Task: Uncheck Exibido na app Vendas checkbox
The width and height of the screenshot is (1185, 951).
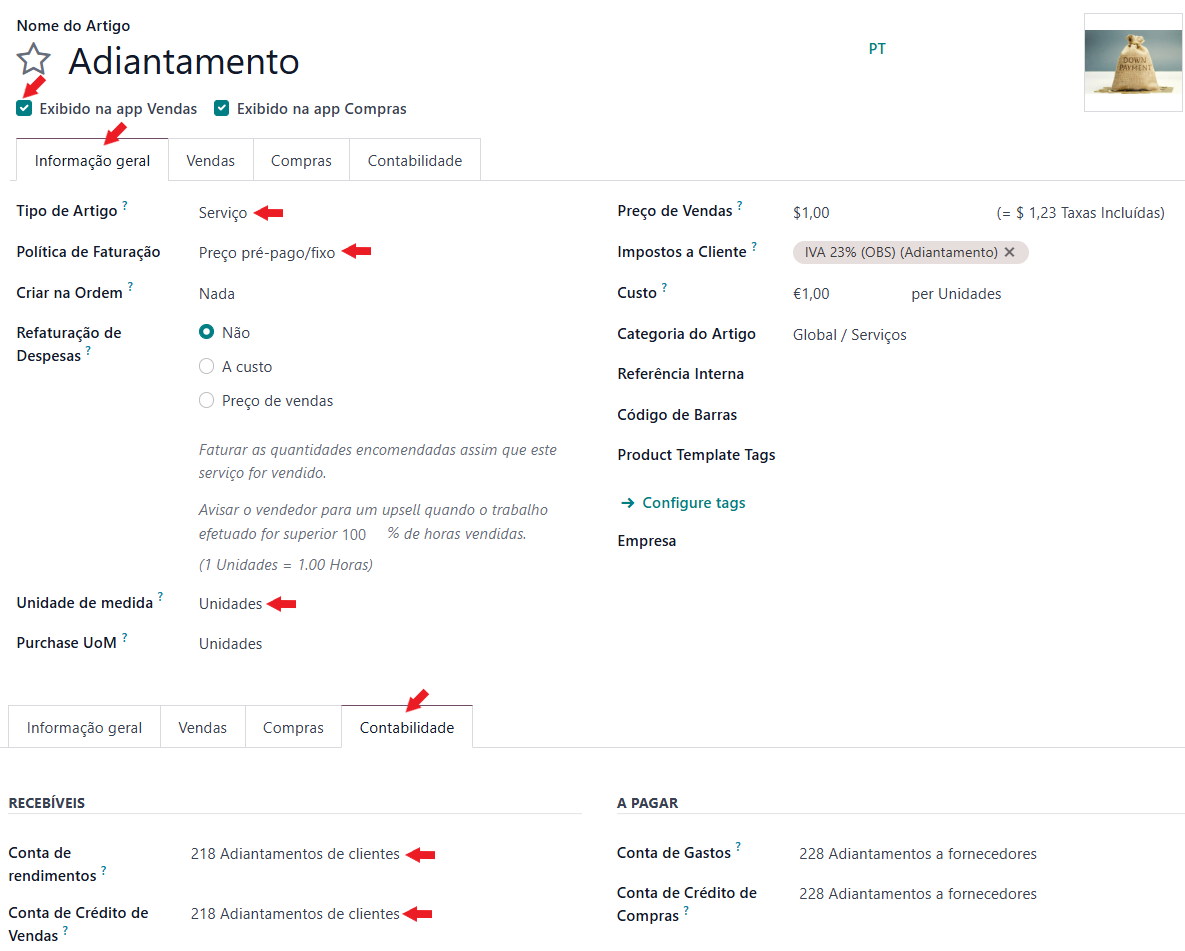Action: pos(25,109)
